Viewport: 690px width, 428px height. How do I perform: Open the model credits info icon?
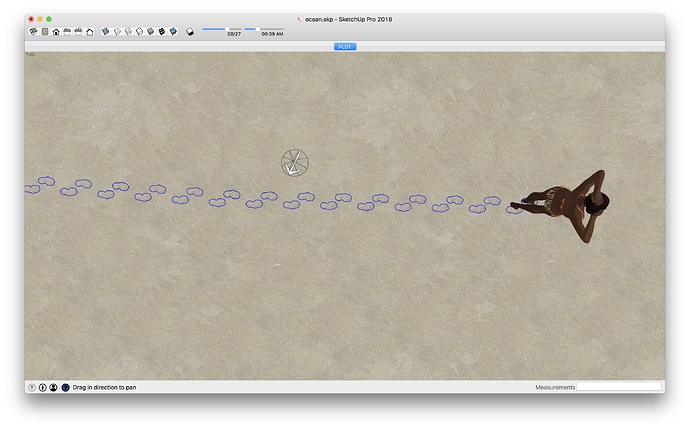click(x=43, y=388)
